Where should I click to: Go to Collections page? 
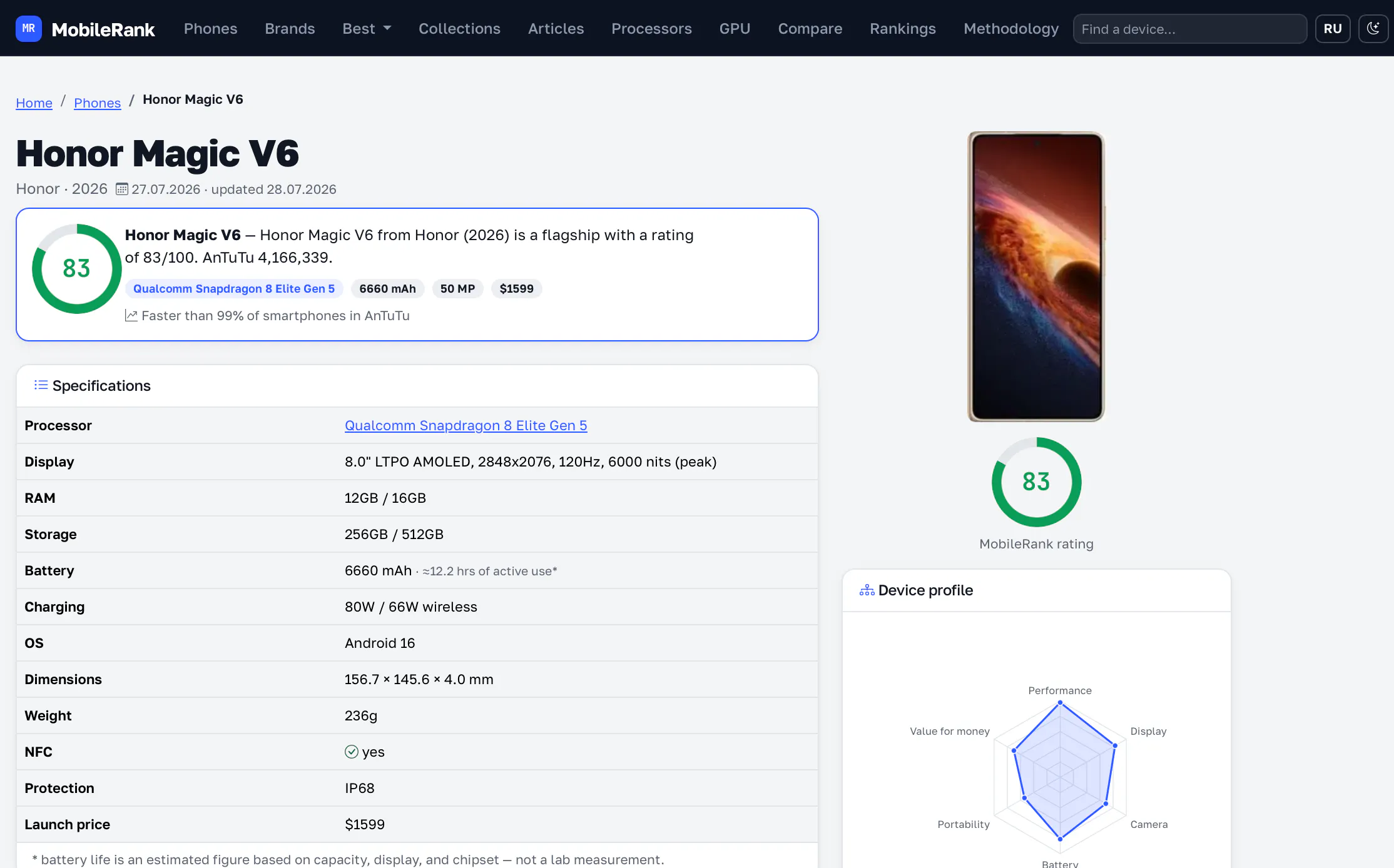click(x=459, y=29)
